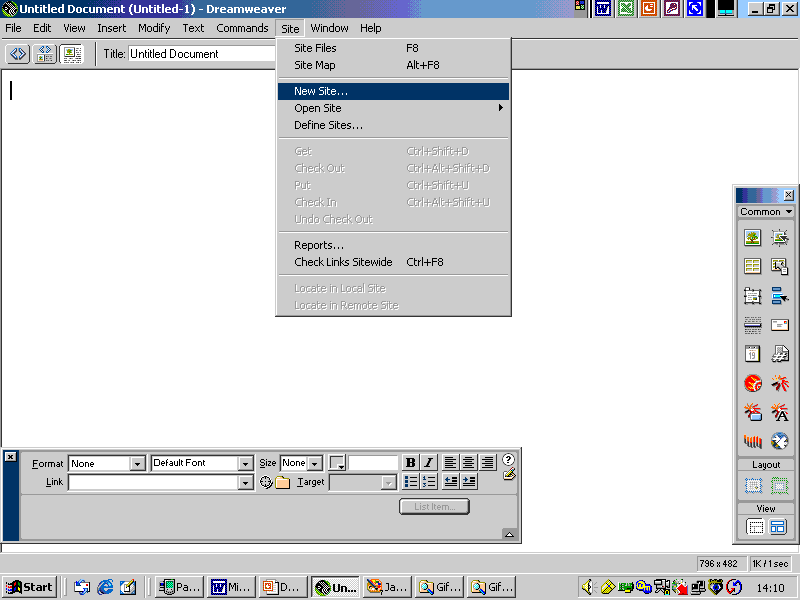This screenshot has height=600, width=800.
Task: Insert Email Link object
Action: [x=780, y=324]
